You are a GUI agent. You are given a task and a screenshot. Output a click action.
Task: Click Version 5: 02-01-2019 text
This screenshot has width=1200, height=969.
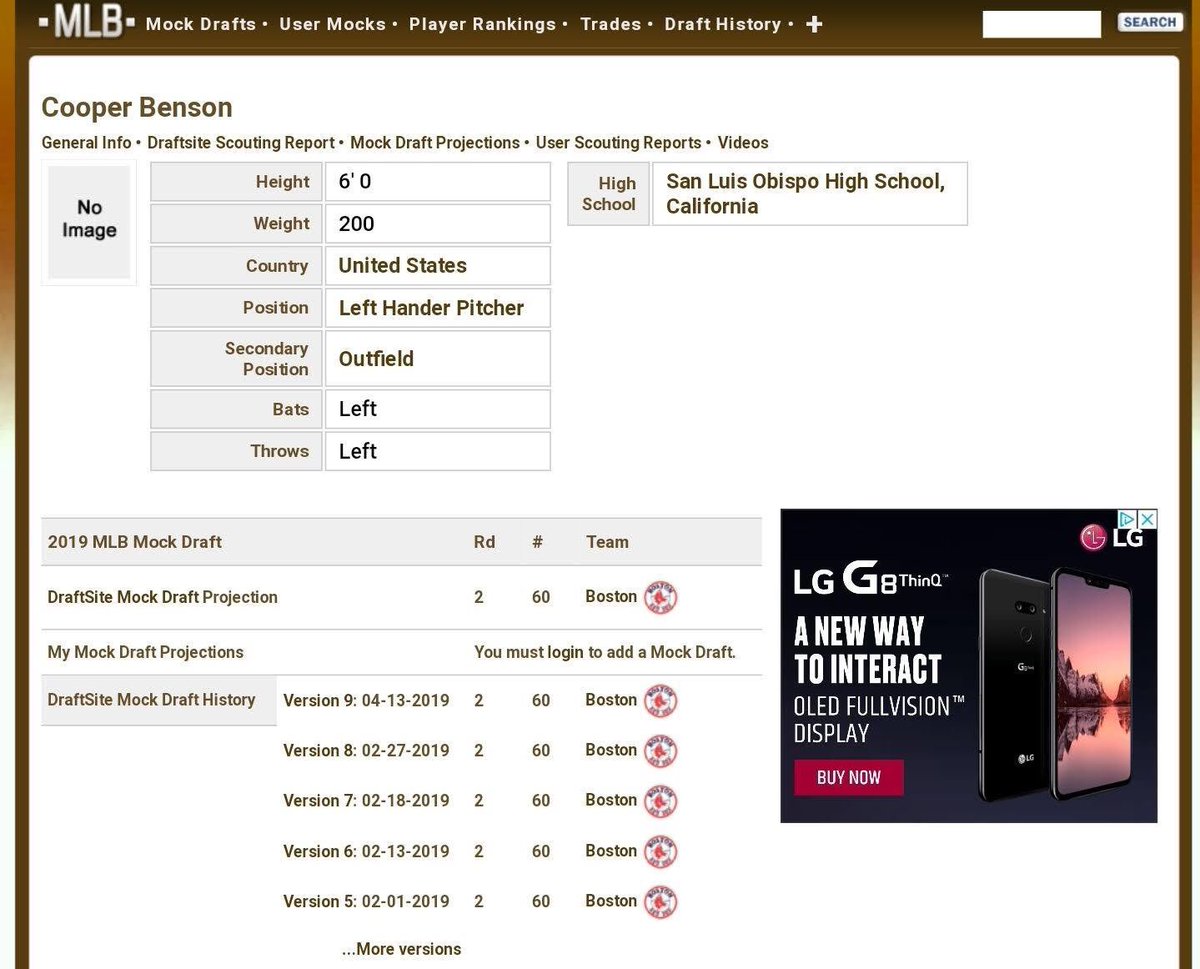pyautogui.click(x=366, y=902)
